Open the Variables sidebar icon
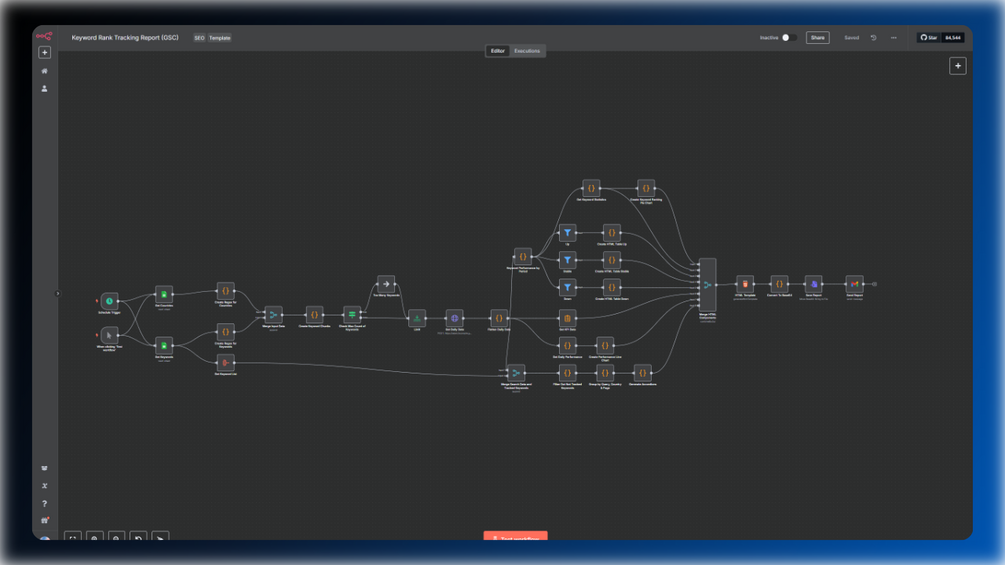This screenshot has height=565, width=1005. click(44, 486)
